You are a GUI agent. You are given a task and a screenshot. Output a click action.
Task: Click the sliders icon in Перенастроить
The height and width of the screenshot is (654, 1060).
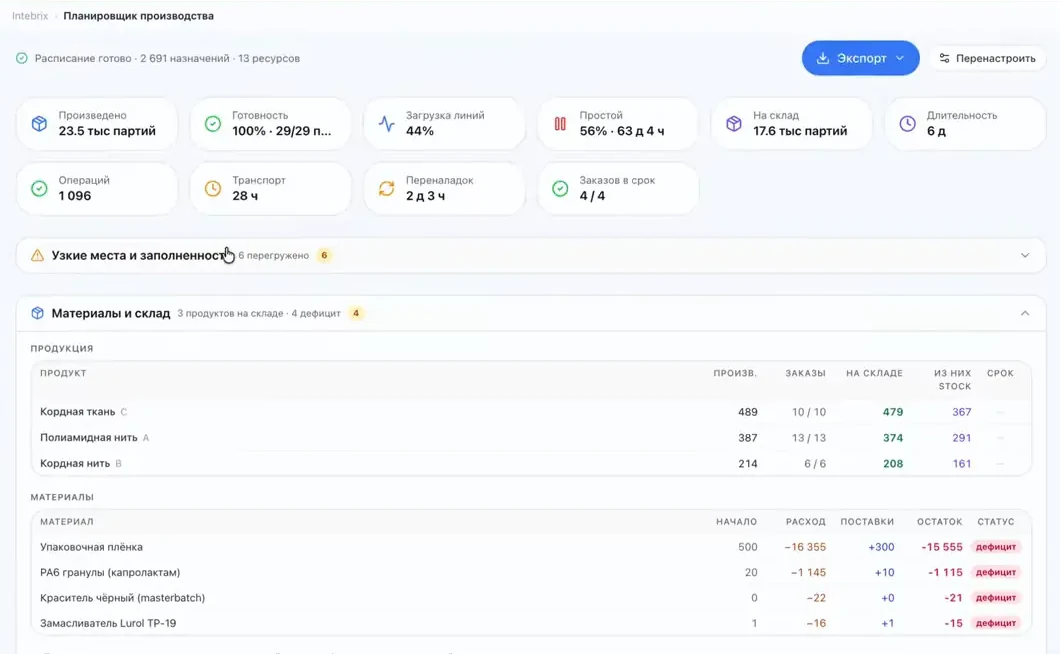click(944, 58)
